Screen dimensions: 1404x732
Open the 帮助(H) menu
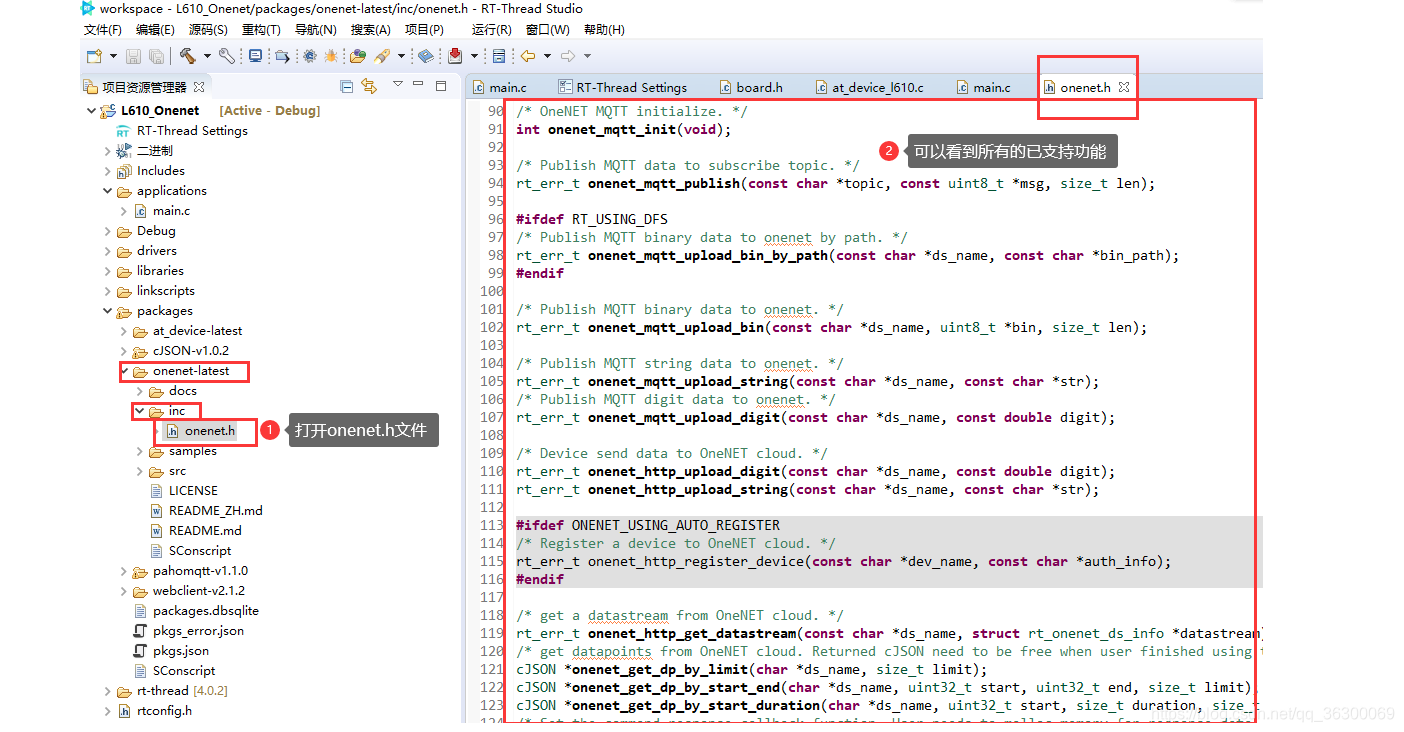[x=604, y=30]
